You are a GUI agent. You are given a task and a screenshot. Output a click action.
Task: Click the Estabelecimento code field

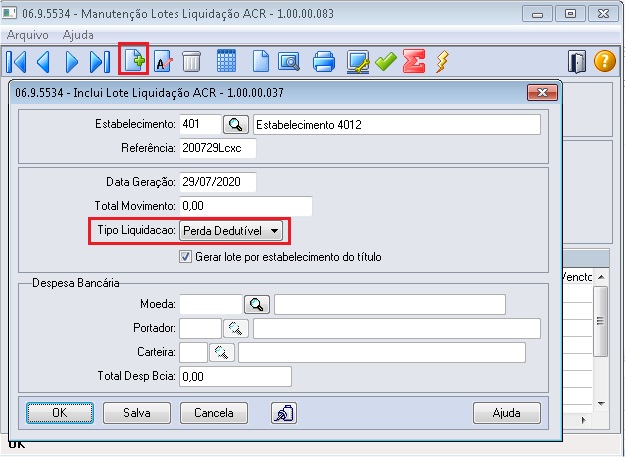point(200,124)
